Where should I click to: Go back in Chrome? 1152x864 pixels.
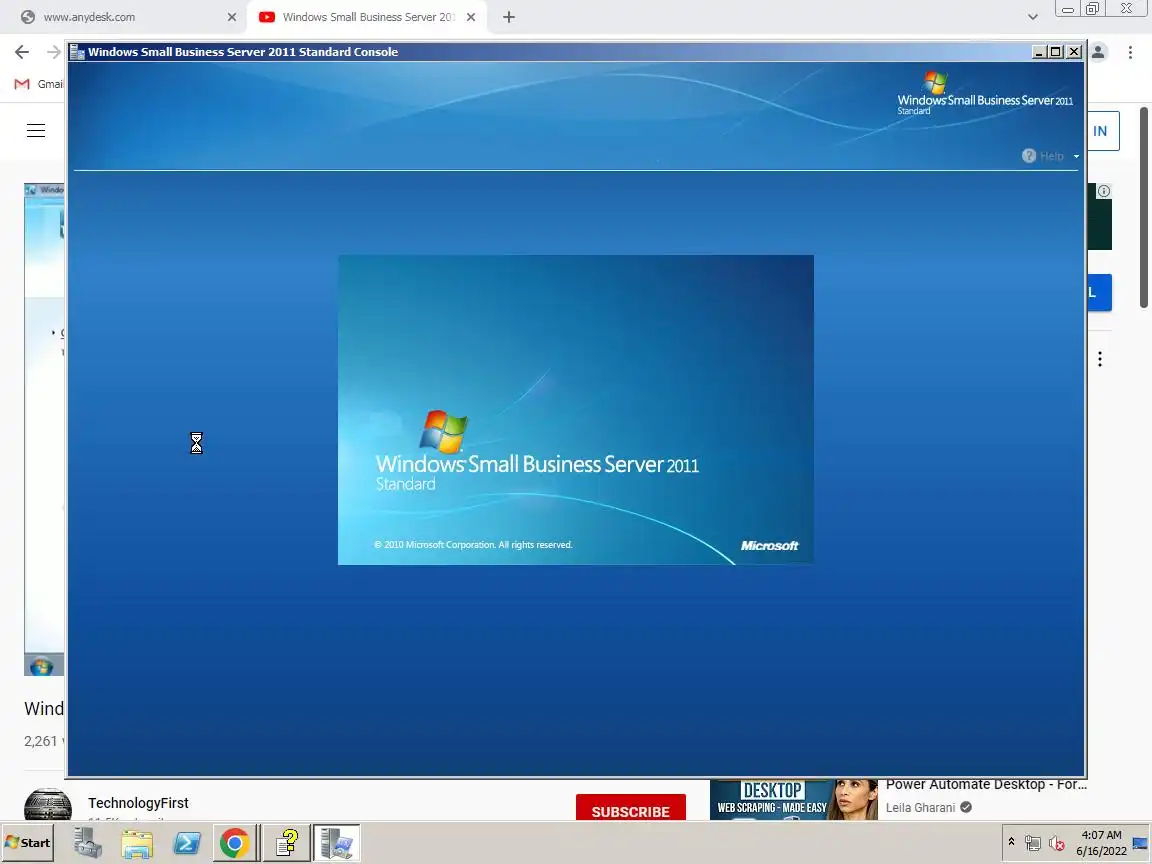tap(22, 52)
